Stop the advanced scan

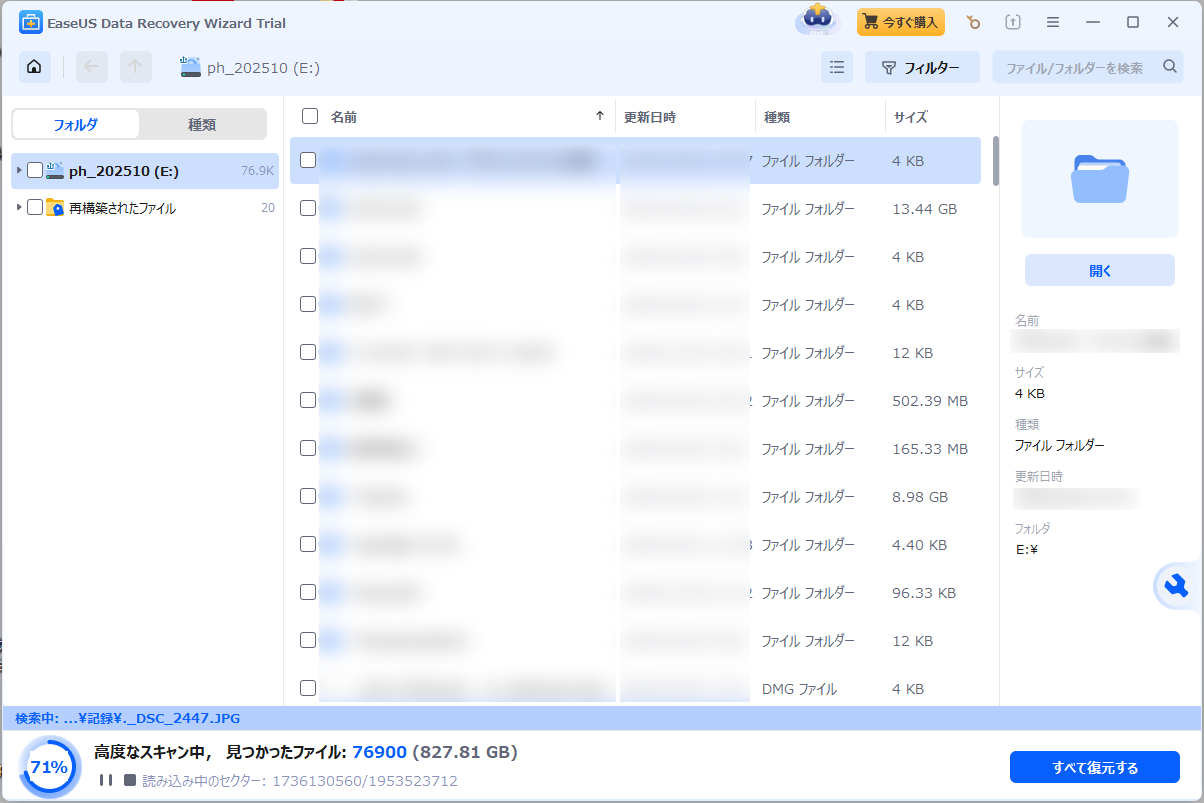pos(129,780)
